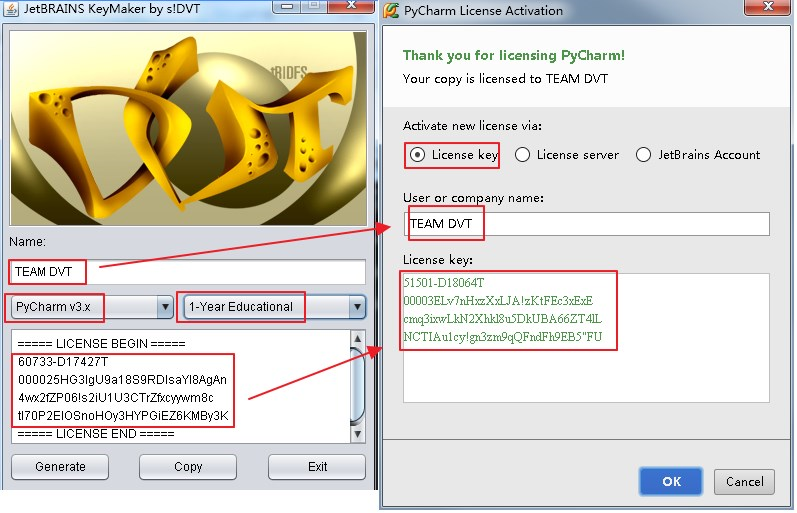Click the Exit button in KeyMaker
797x513 pixels.
click(x=317, y=467)
